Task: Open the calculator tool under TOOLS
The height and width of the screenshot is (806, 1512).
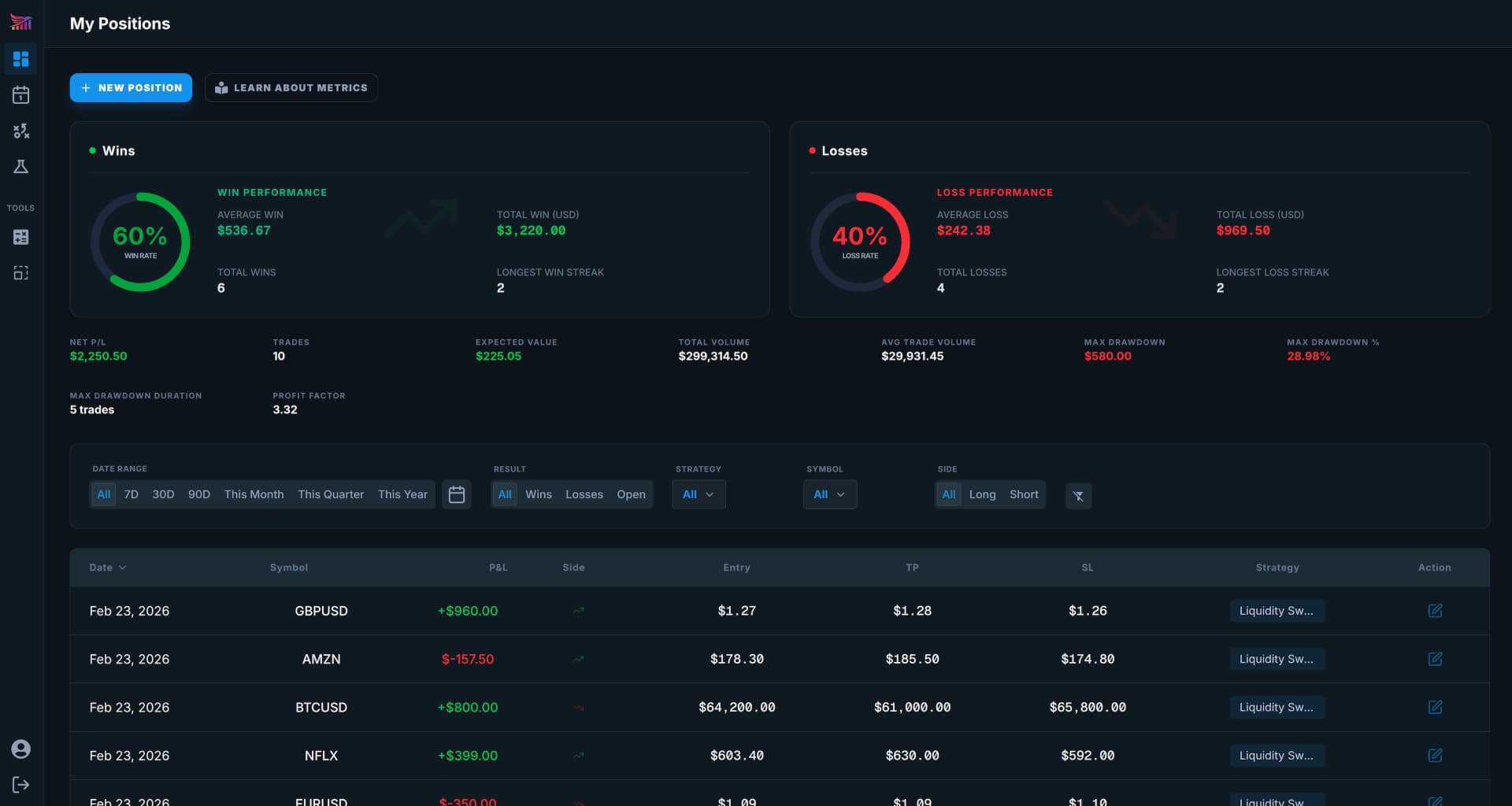Action: tap(21, 237)
